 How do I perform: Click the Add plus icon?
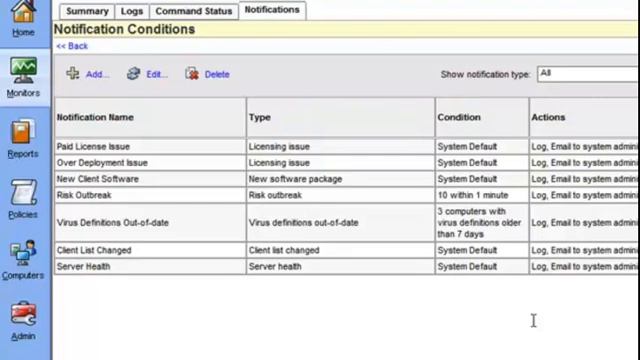click(73, 73)
